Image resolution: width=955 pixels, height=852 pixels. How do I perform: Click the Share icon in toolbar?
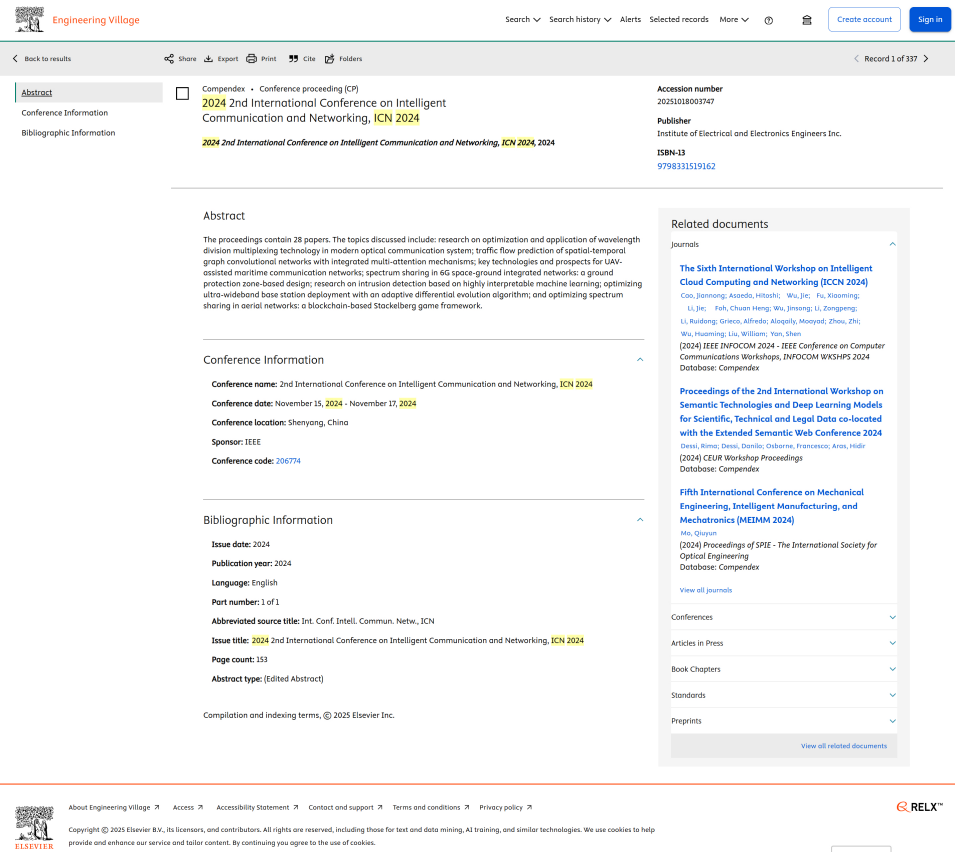click(169, 58)
